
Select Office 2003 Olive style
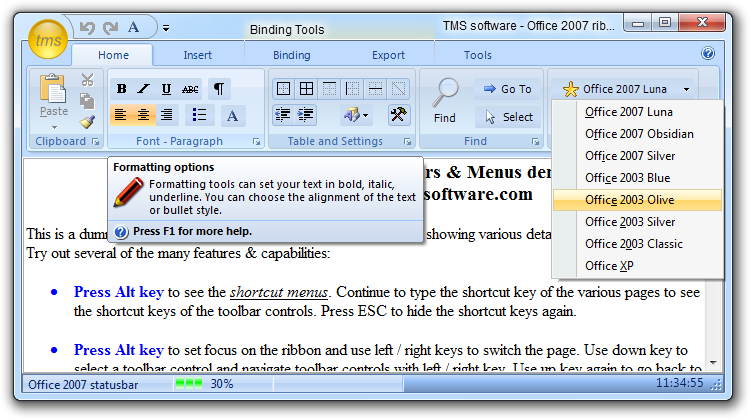click(637, 200)
